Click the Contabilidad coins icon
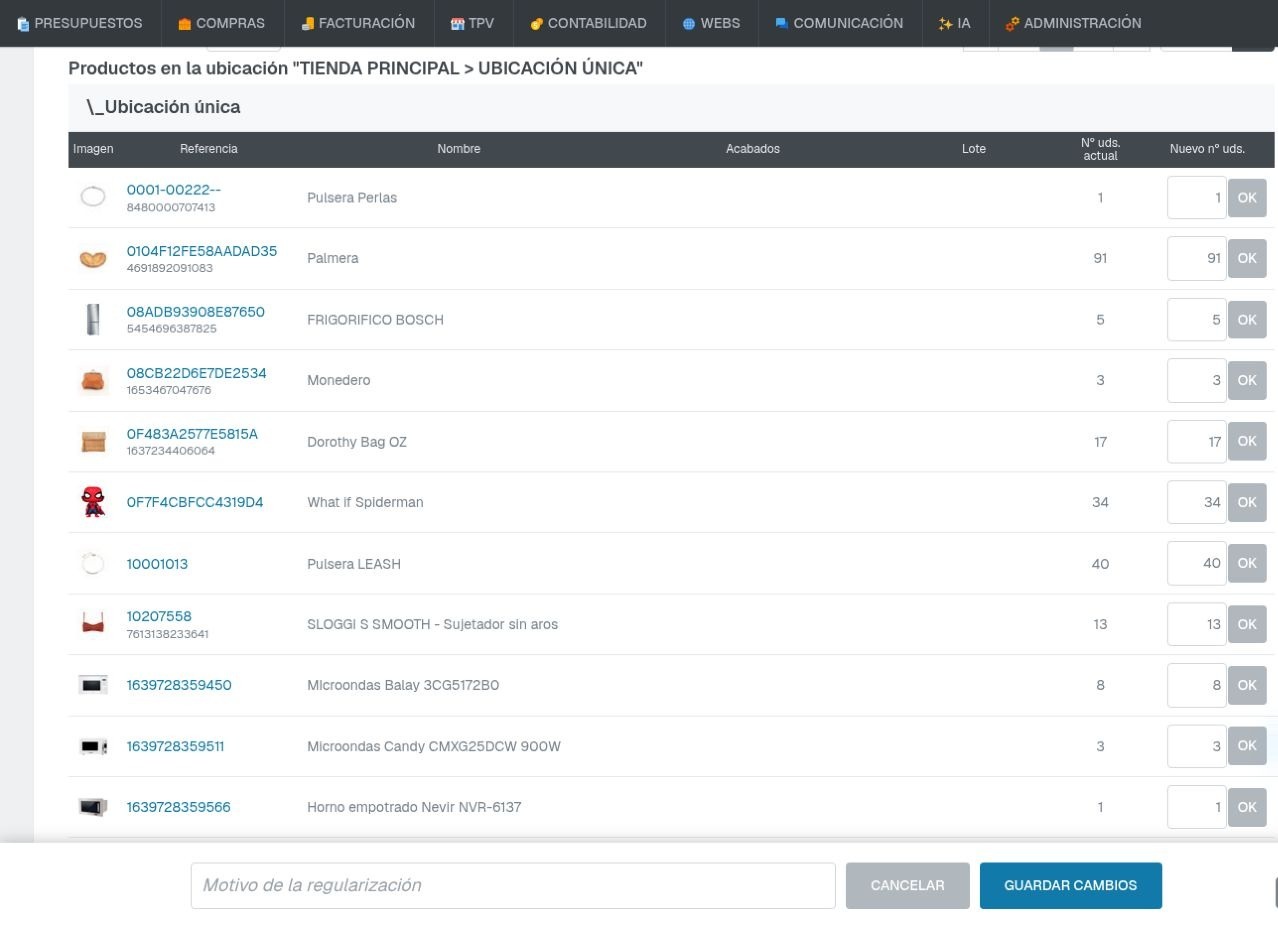Image resolution: width=1278 pixels, height=929 pixels. click(537, 23)
